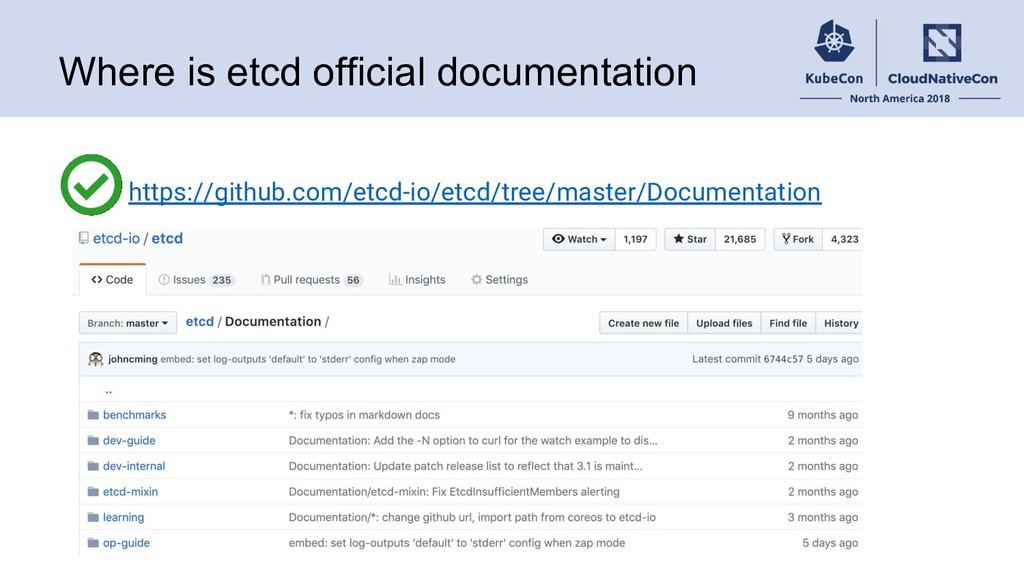Click the Pull requests tab merge icon

click(265, 280)
